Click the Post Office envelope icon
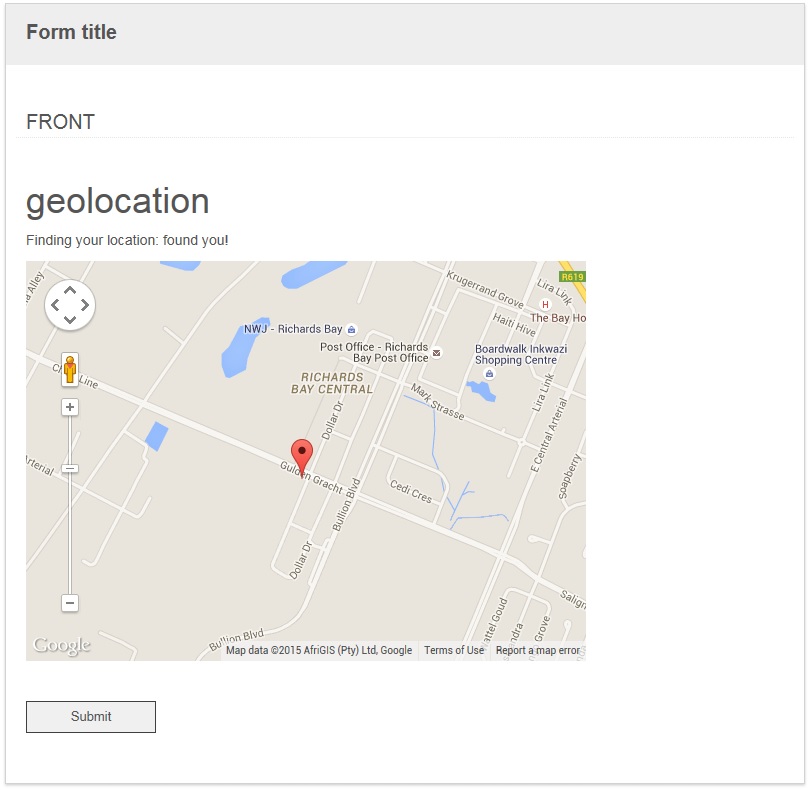The width and height of the screenshot is (808, 790). click(436, 352)
